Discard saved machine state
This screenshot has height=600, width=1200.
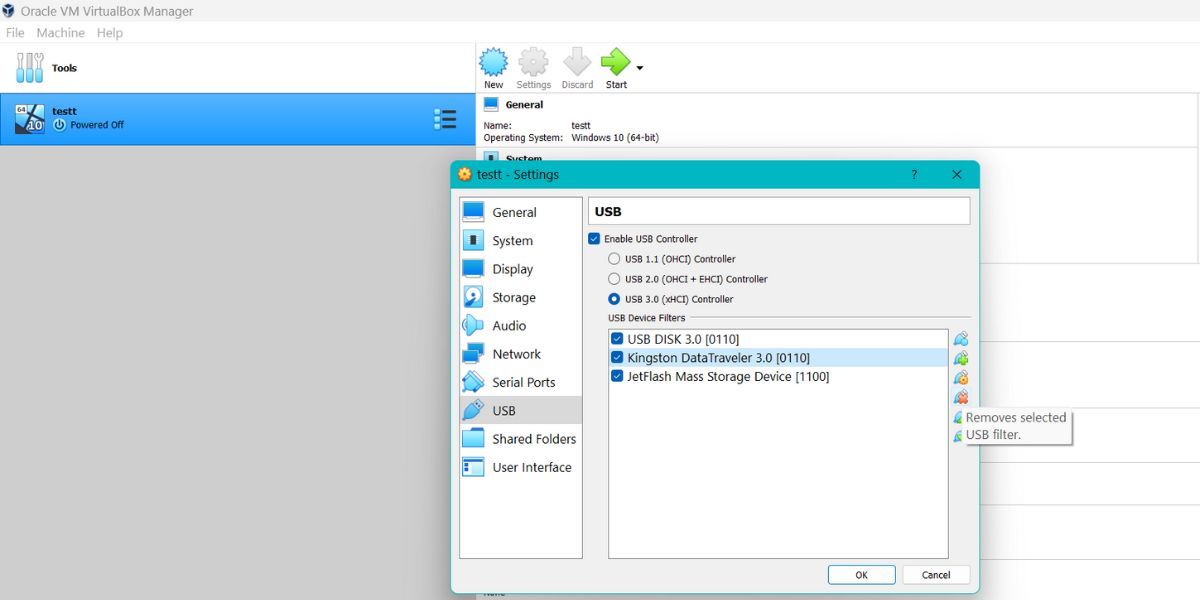[576, 63]
